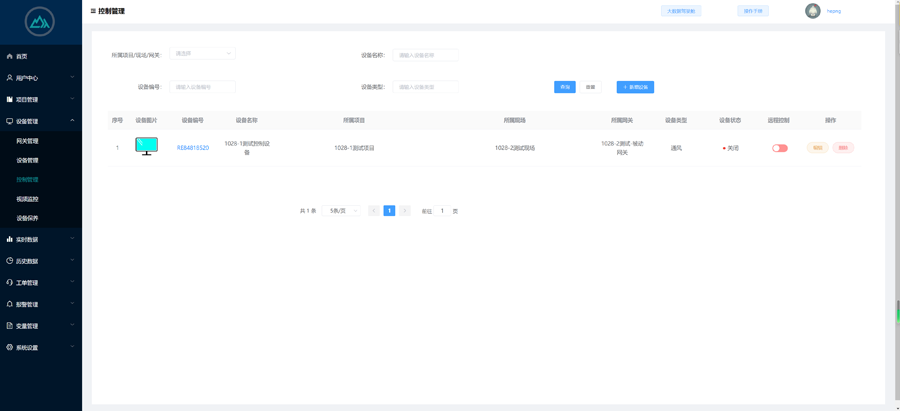Click the 新增设备 add device button
The image size is (900, 411).
[635, 87]
